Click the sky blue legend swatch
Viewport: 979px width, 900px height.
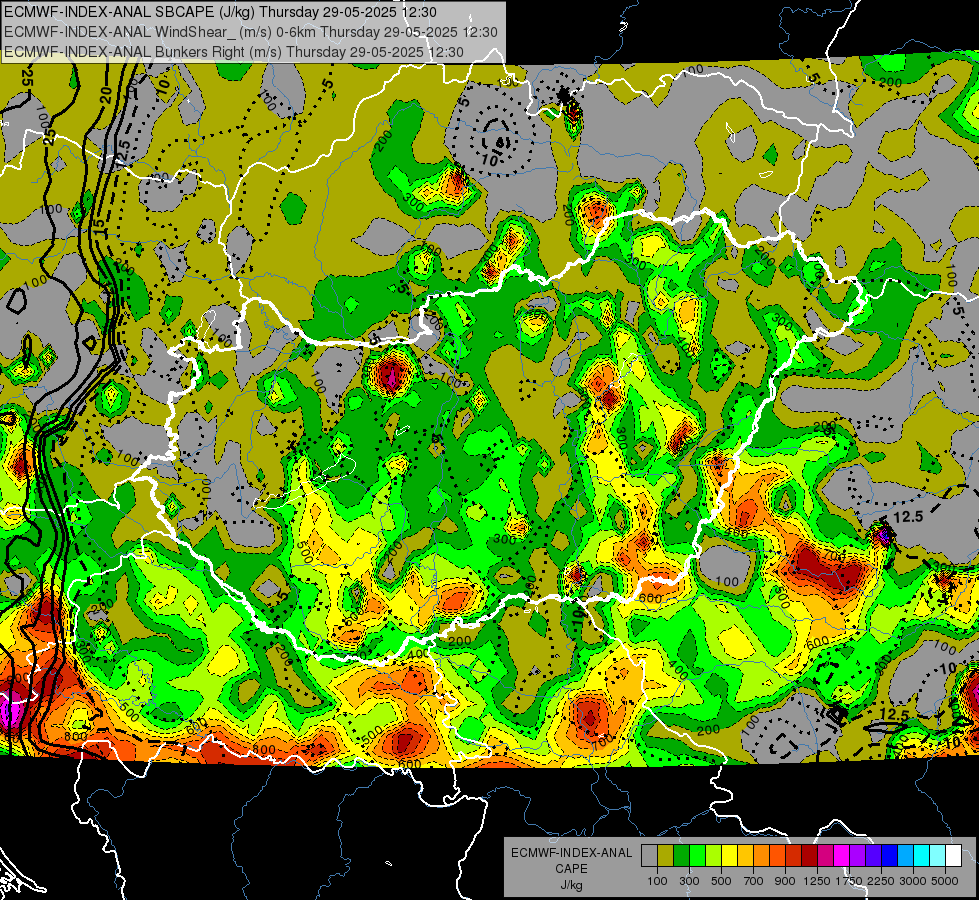click(905, 856)
